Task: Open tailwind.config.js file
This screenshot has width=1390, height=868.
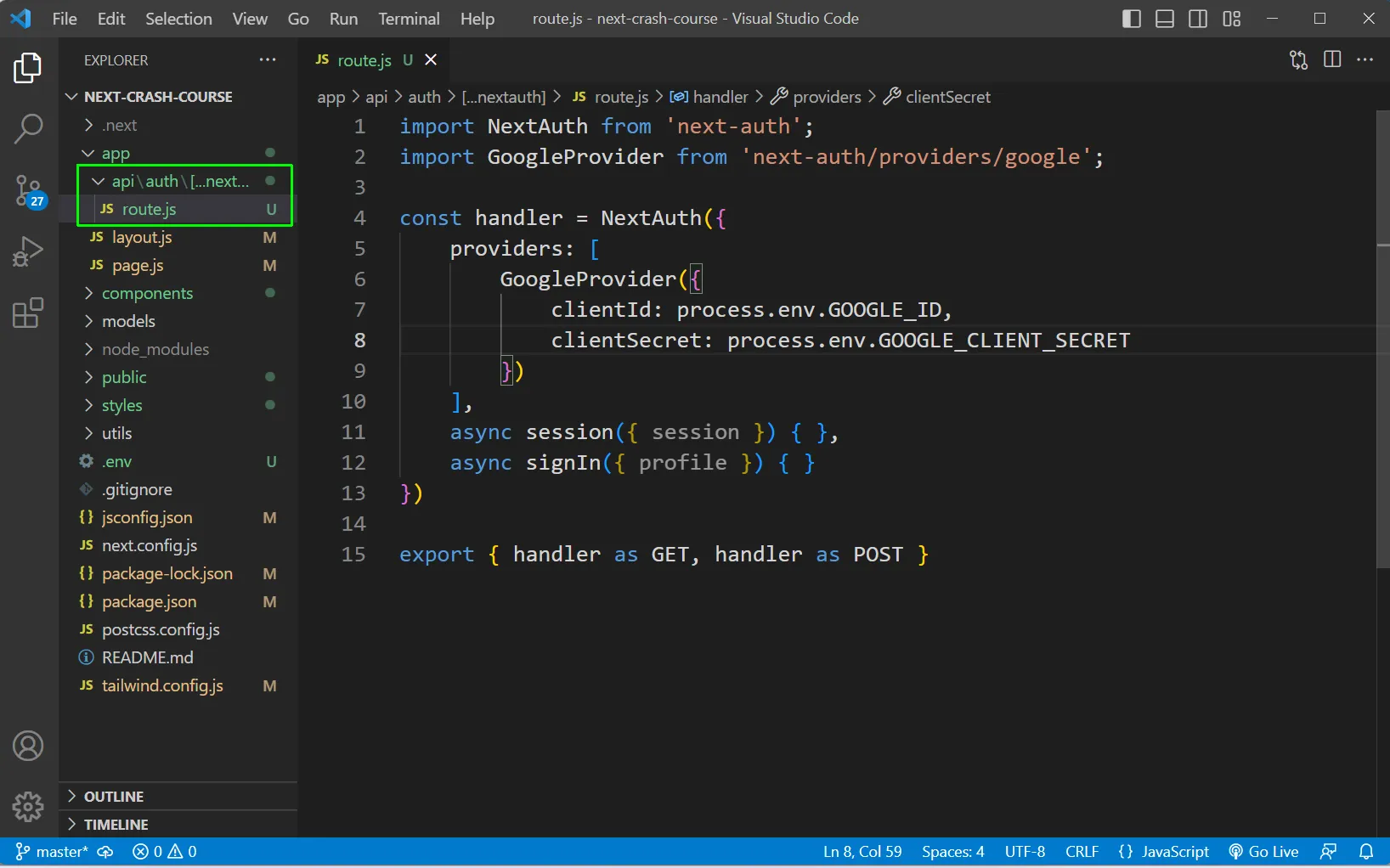Action: point(178,685)
